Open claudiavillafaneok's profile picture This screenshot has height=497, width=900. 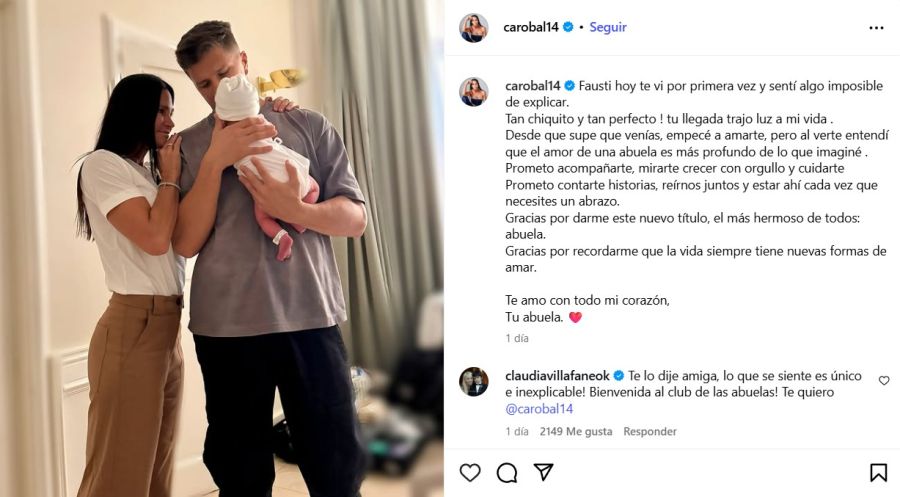[474, 382]
